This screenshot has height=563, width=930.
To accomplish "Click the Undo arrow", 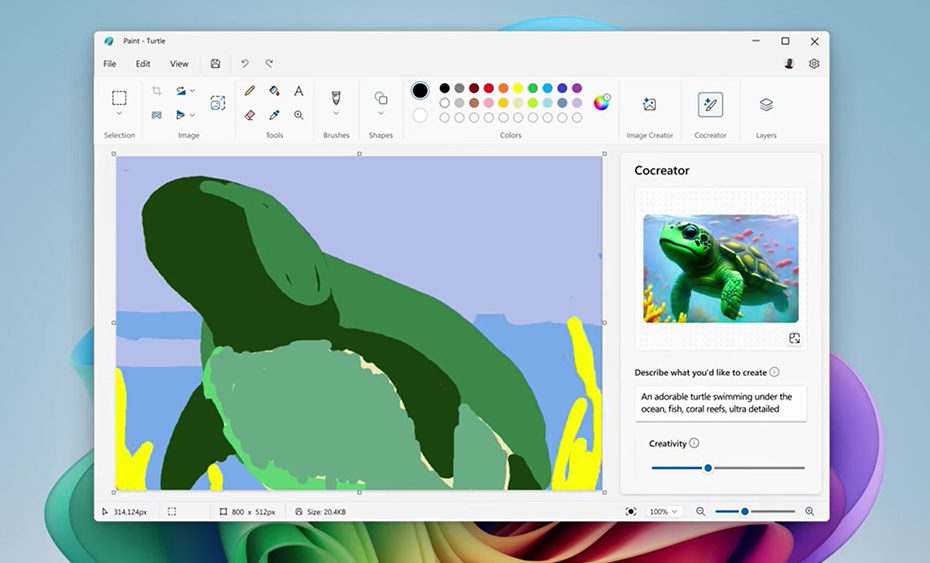I will [245, 63].
